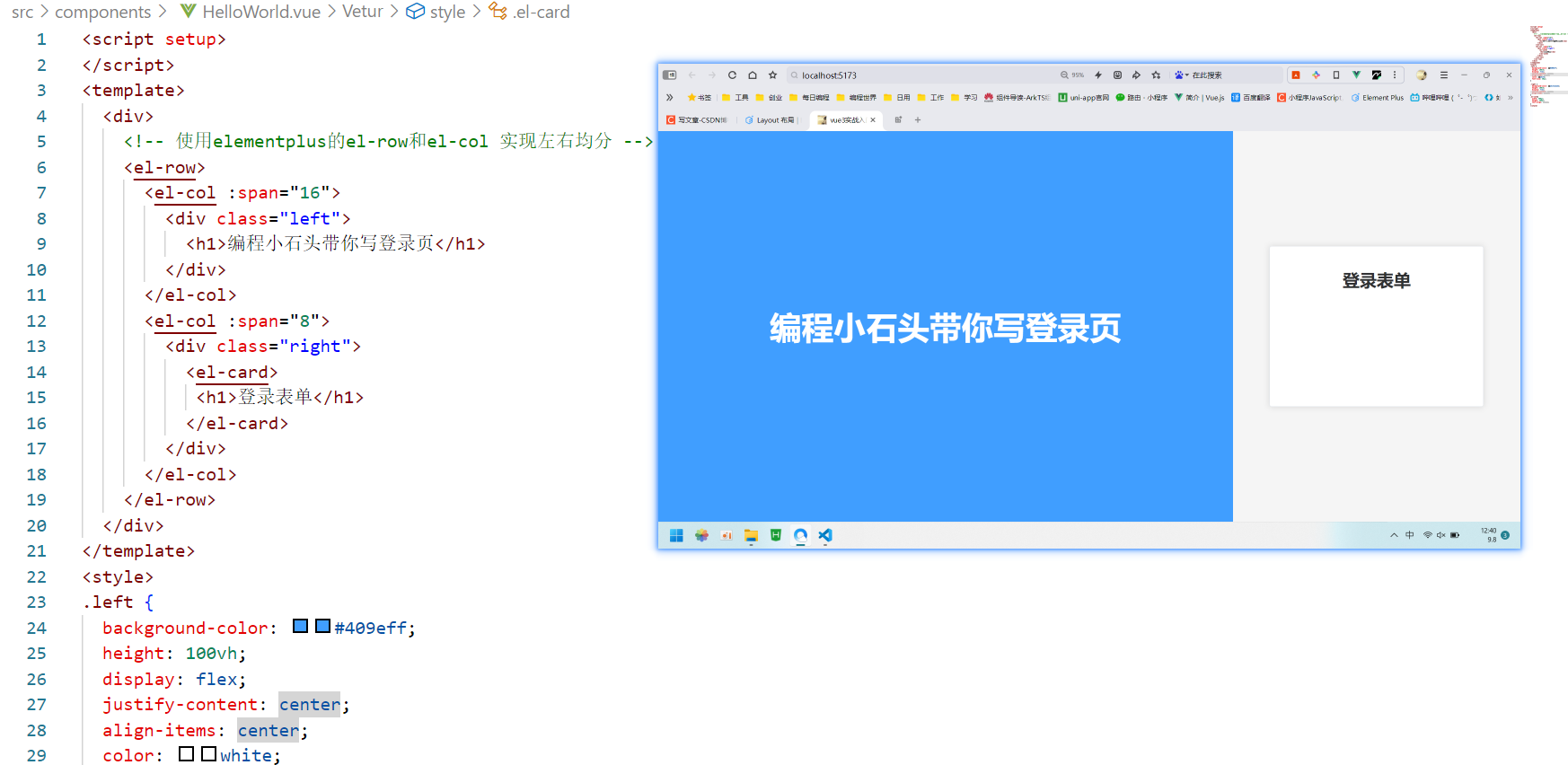Click the editor minimap overview
Screen dimensions: 1568x765
coord(1548,66)
